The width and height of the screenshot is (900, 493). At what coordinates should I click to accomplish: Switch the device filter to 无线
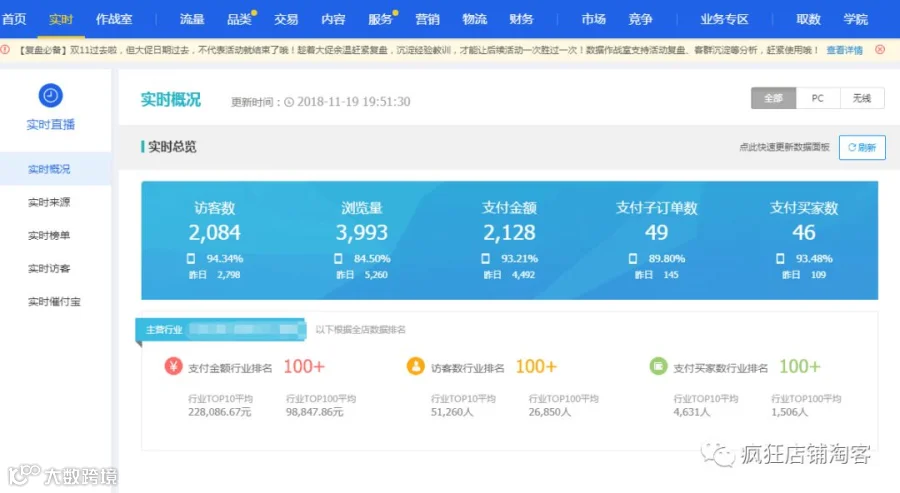pos(862,98)
